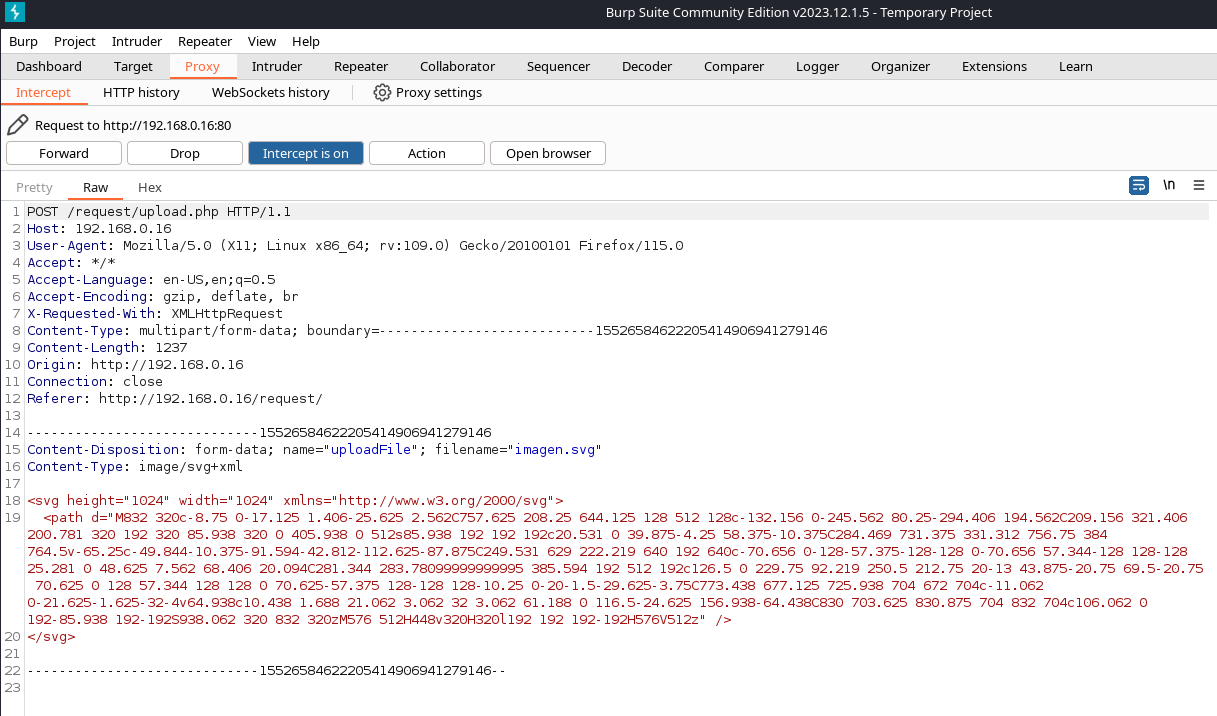Open the Collaborator tab
Image resolution: width=1217 pixels, height=716 pixels.
457,66
